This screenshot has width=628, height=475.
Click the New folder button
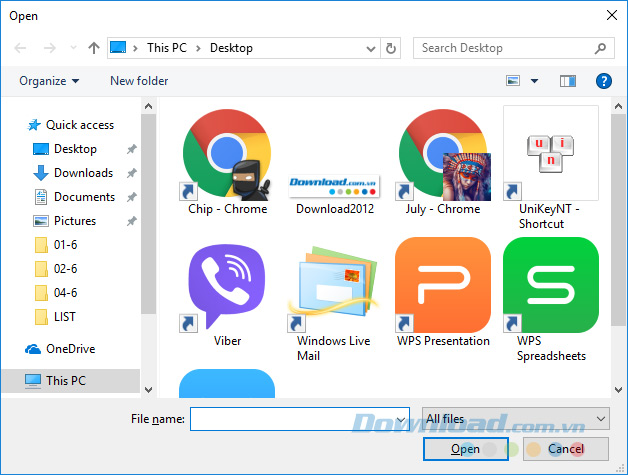tap(139, 81)
